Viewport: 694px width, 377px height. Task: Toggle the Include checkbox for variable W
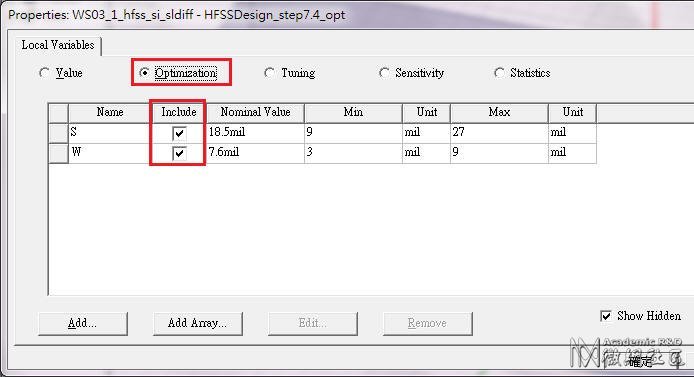(x=179, y=153)
